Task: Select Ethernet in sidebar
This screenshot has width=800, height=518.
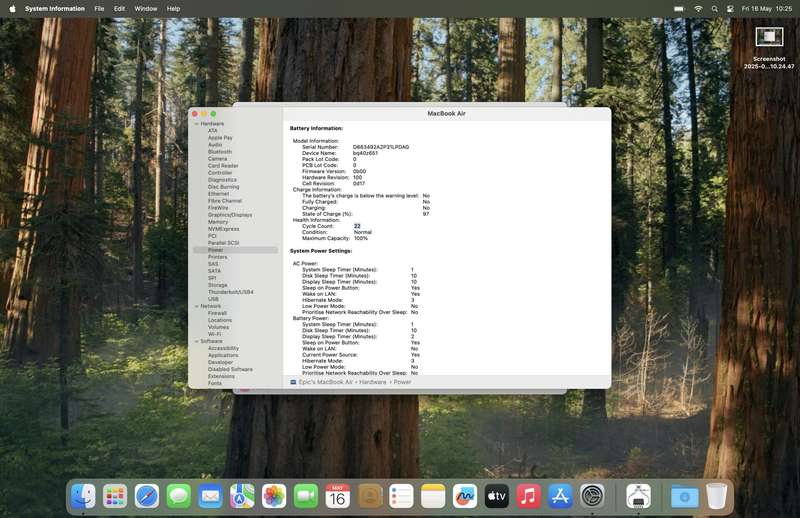Action: [x=218, y=194]
